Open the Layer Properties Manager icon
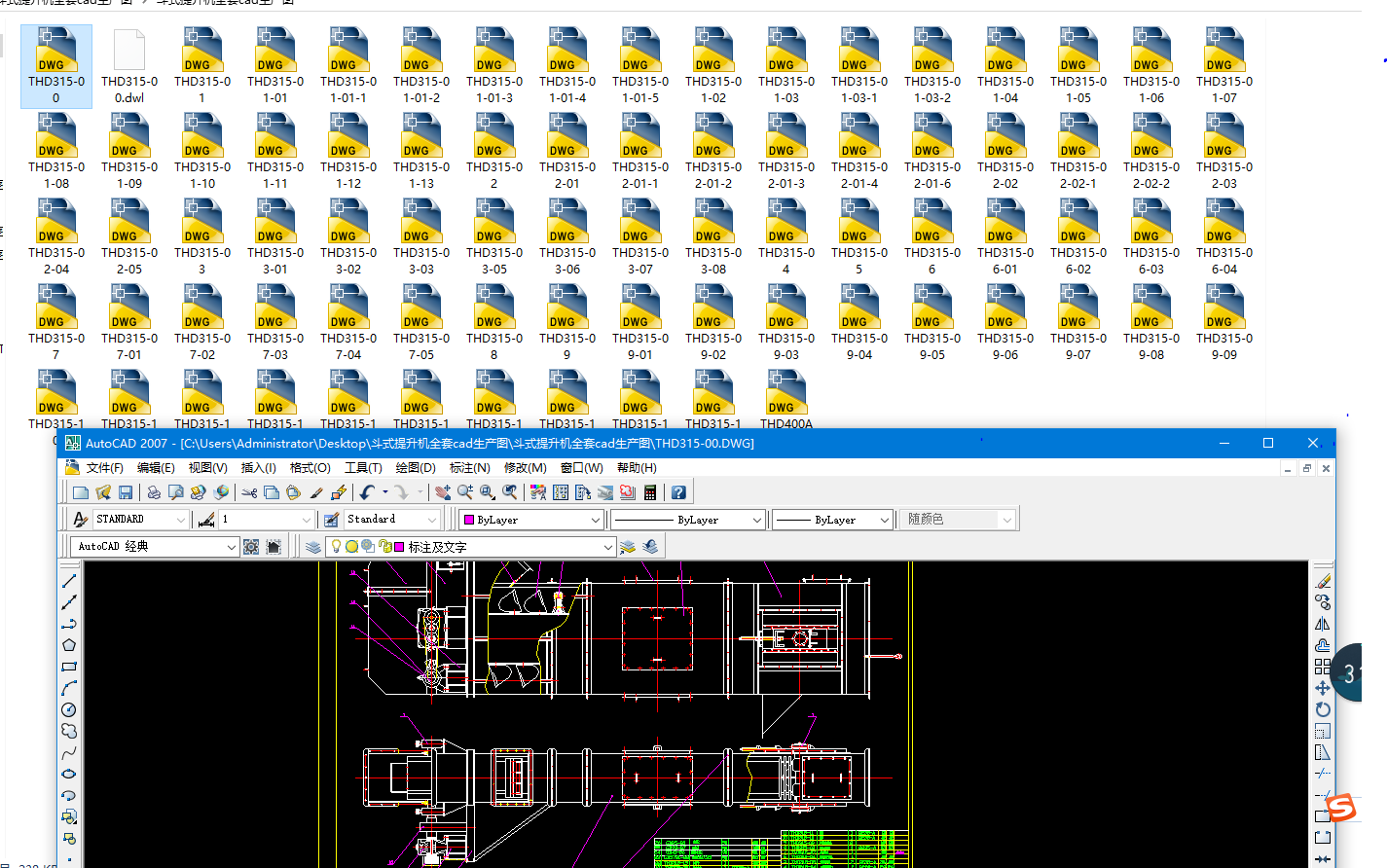 313,547
